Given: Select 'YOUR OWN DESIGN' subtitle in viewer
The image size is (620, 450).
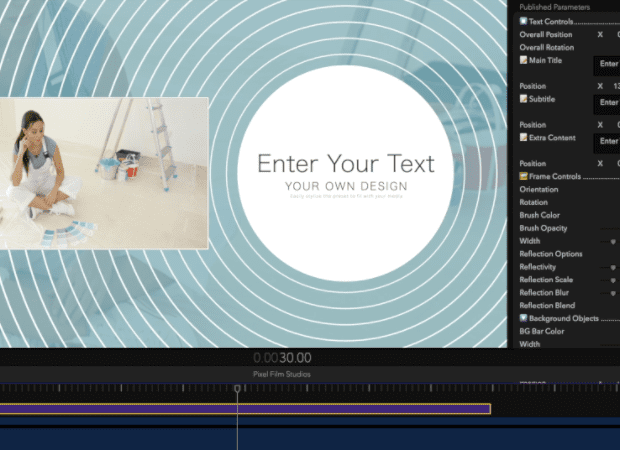Looking at the screenshot, I should coord(346,186).
